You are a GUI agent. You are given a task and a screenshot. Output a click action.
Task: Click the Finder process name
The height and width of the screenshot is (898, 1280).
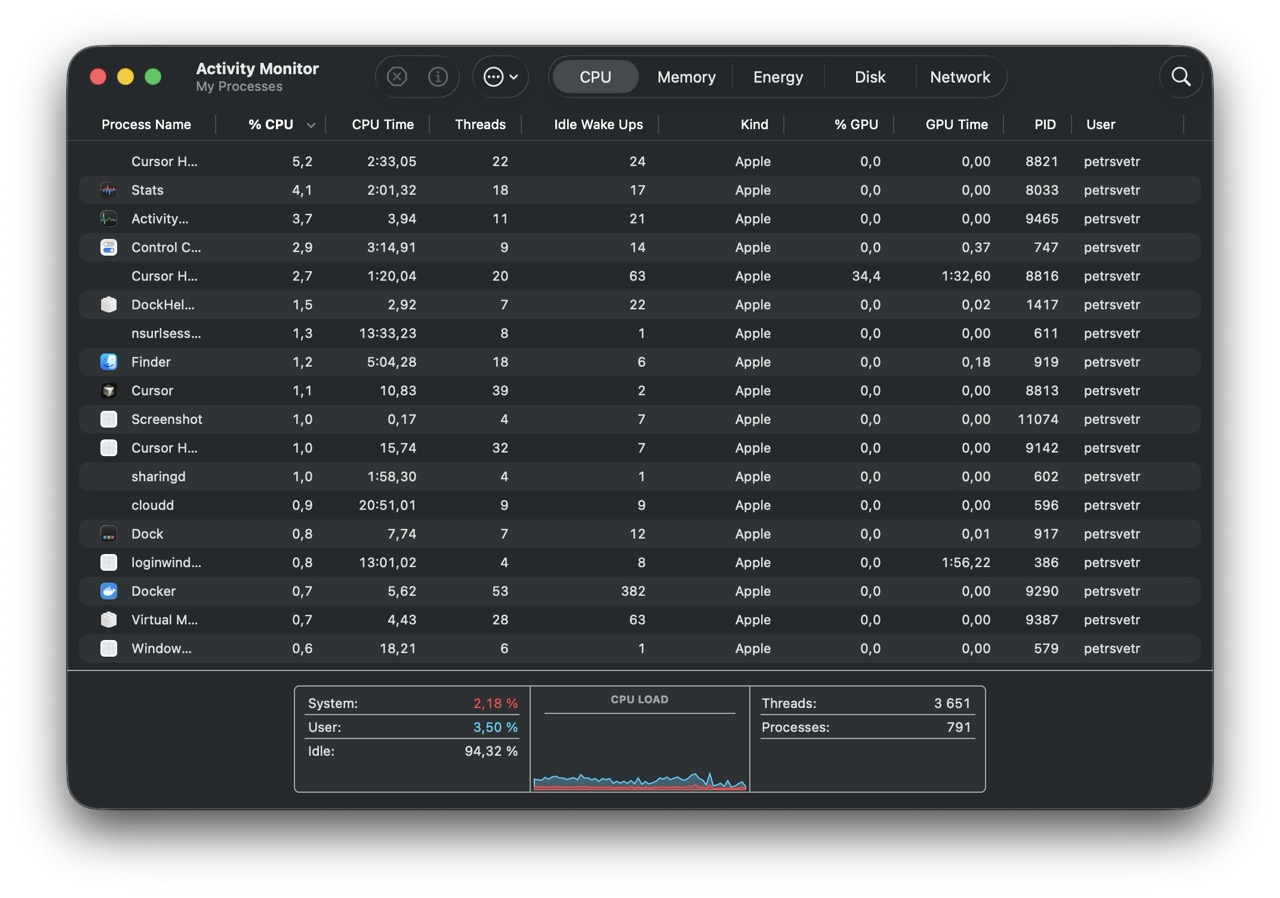point(151,362)
